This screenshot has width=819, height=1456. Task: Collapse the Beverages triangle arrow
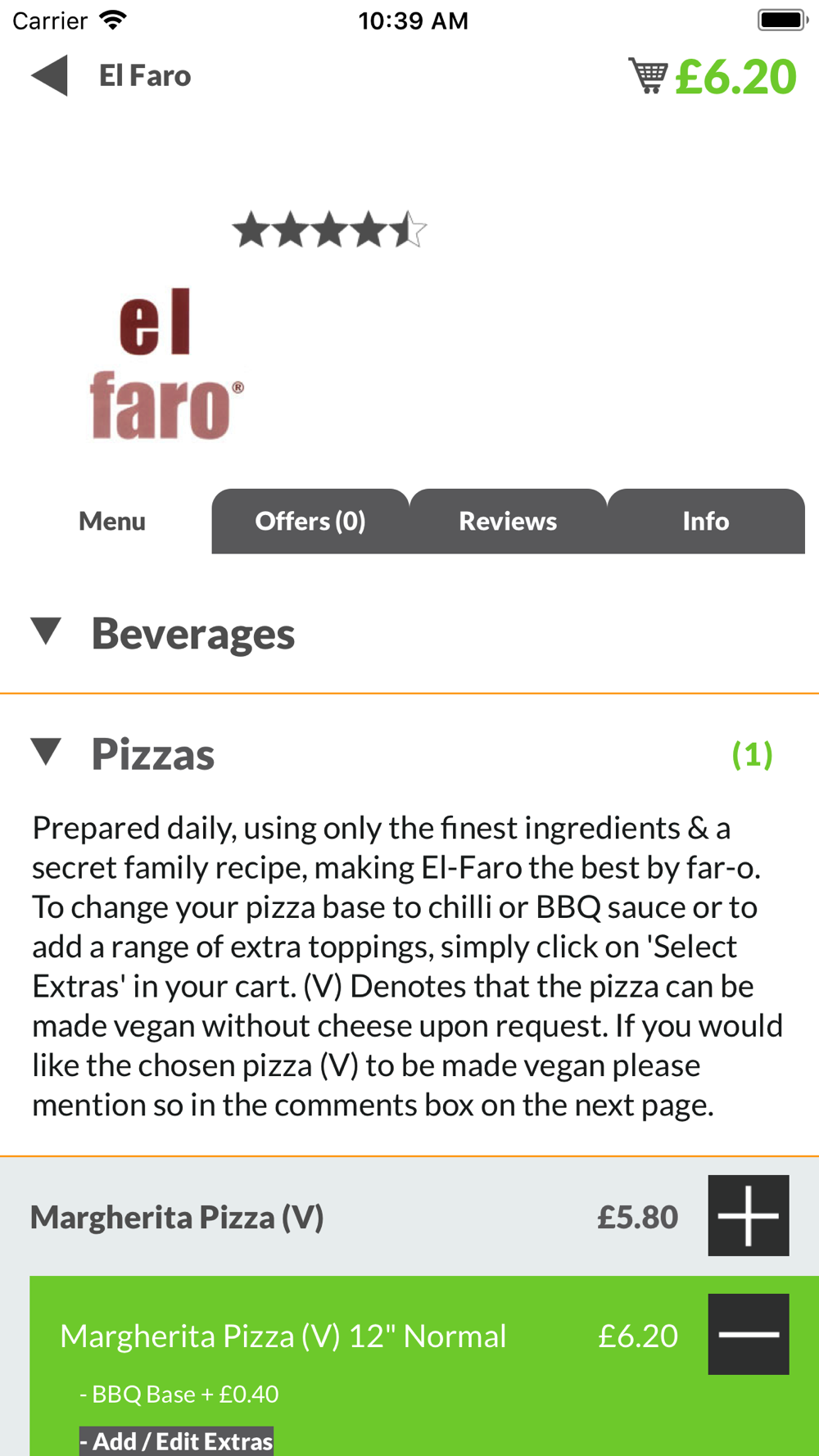[47, 631]
